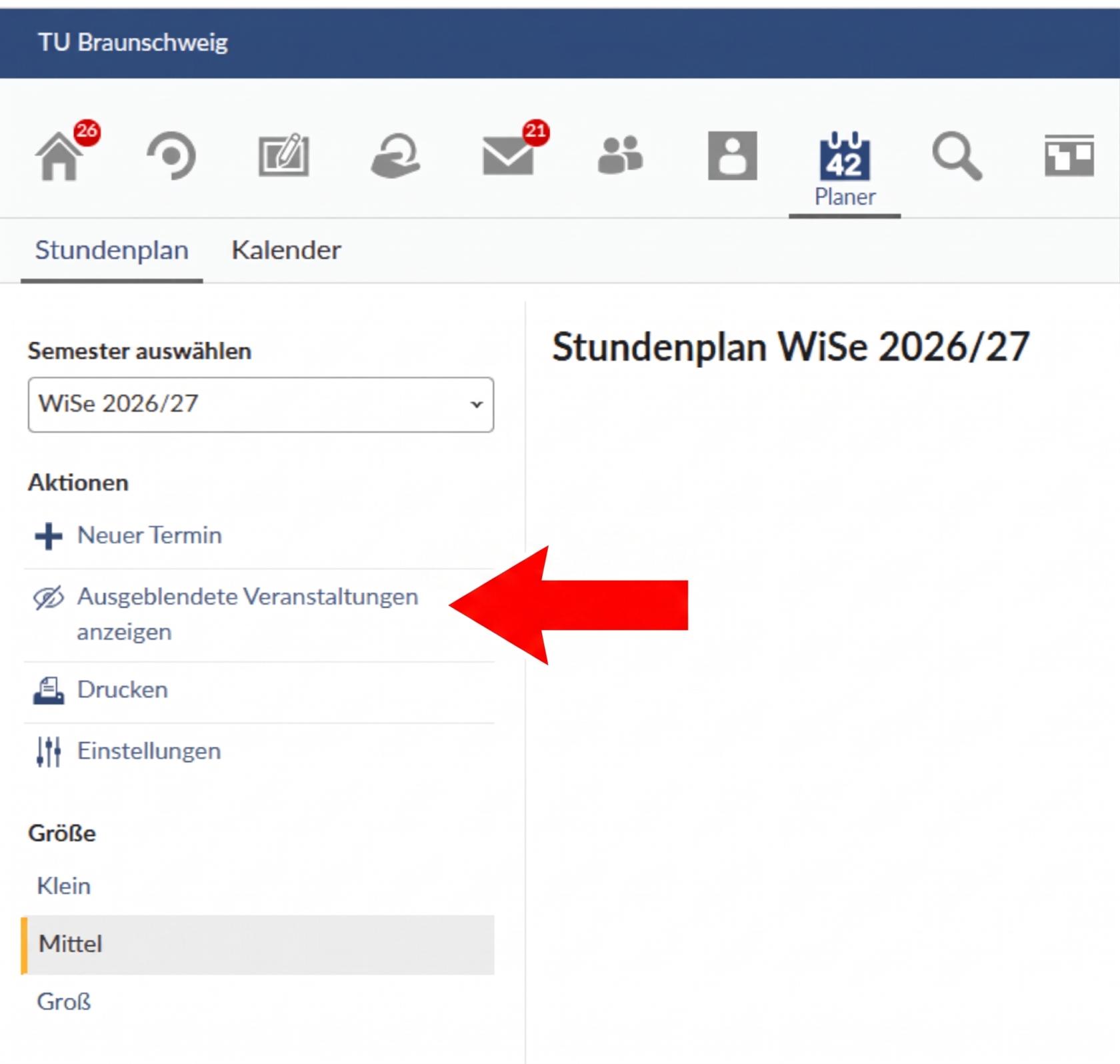1120x1064 pixels.
Task: Open the tools board icon
Action: coord(1069,156)
